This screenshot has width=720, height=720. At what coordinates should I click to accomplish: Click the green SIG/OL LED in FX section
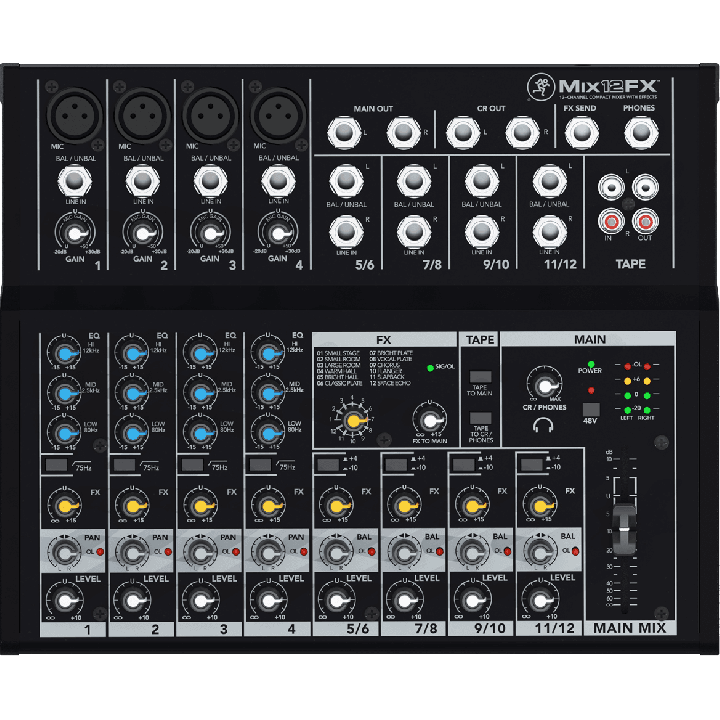pos(430,368)
